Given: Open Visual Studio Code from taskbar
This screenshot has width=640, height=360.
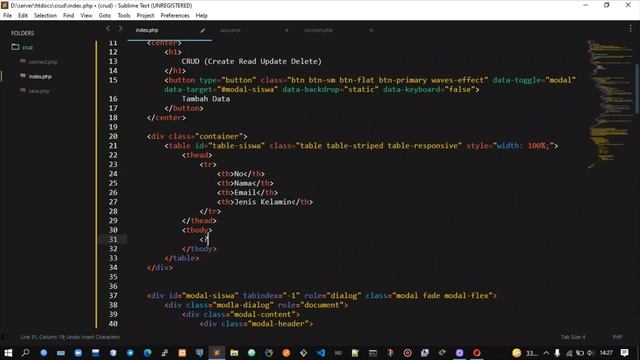Looking at the screenshot, I should pyautogui.click(x=321, y=353).
